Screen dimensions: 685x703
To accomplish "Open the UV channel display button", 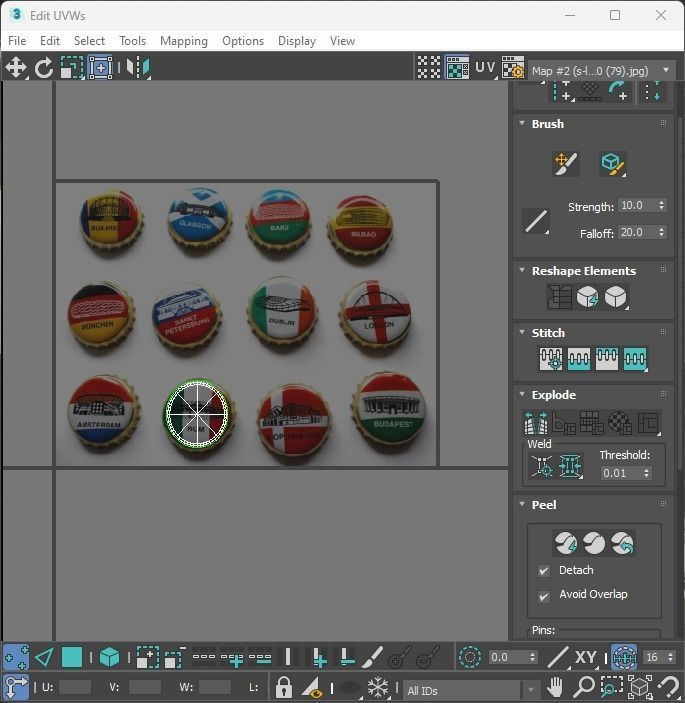I will (x=485, y=68).
